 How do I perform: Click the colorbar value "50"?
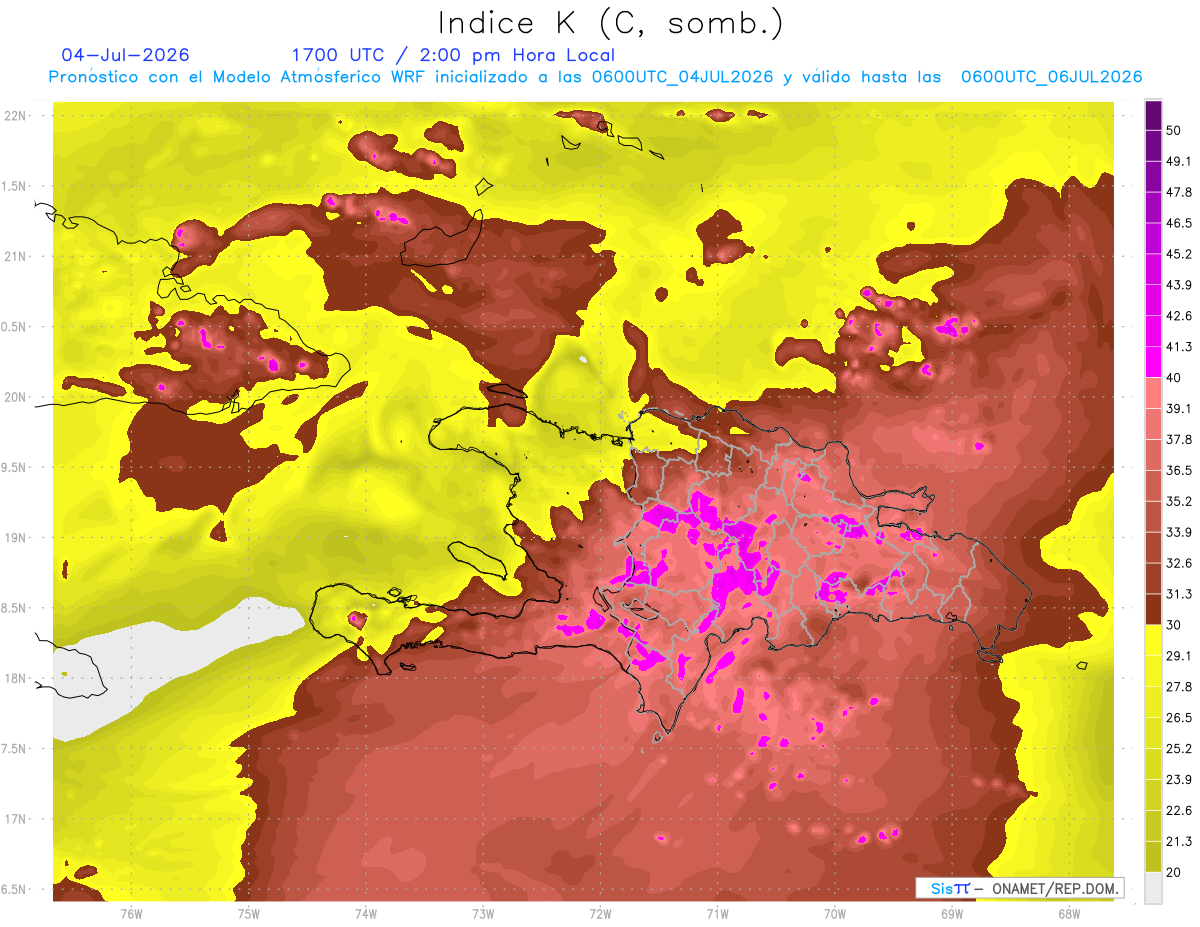(x=1175, y=130)
